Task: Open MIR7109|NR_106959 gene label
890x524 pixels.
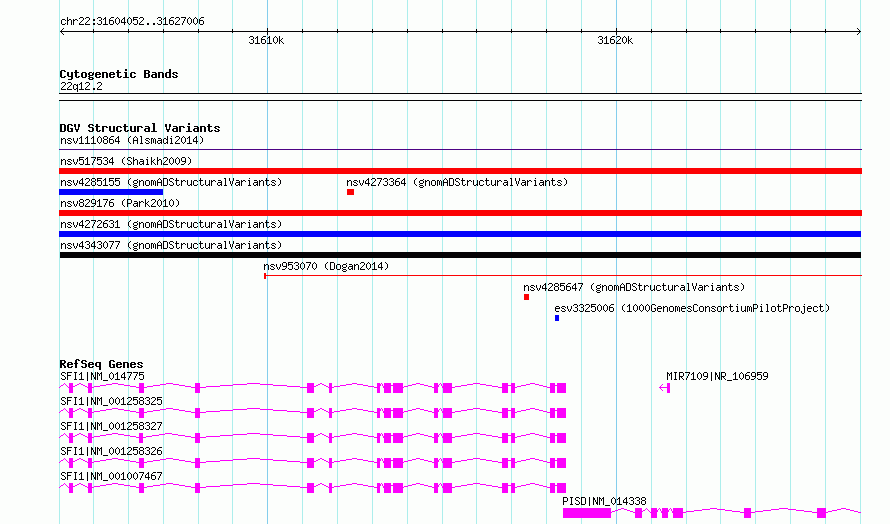Action: tap(717, 376)
